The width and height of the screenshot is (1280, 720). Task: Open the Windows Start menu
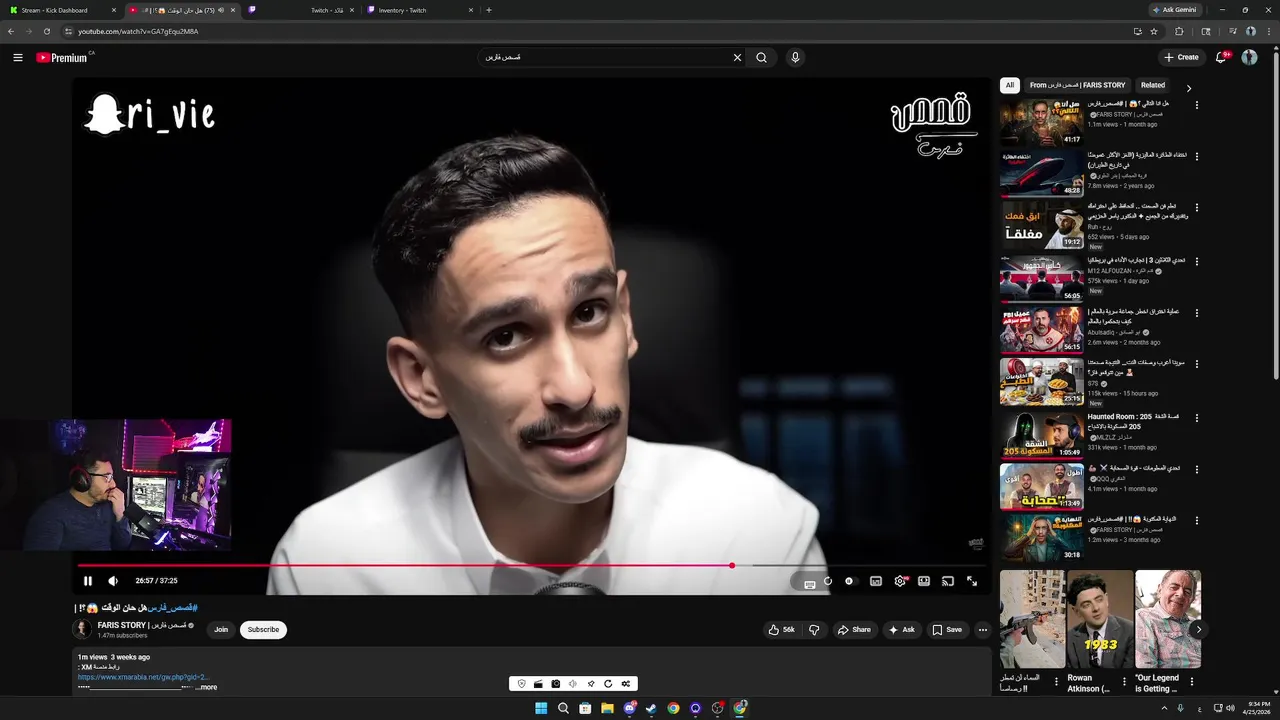(541, 708)
